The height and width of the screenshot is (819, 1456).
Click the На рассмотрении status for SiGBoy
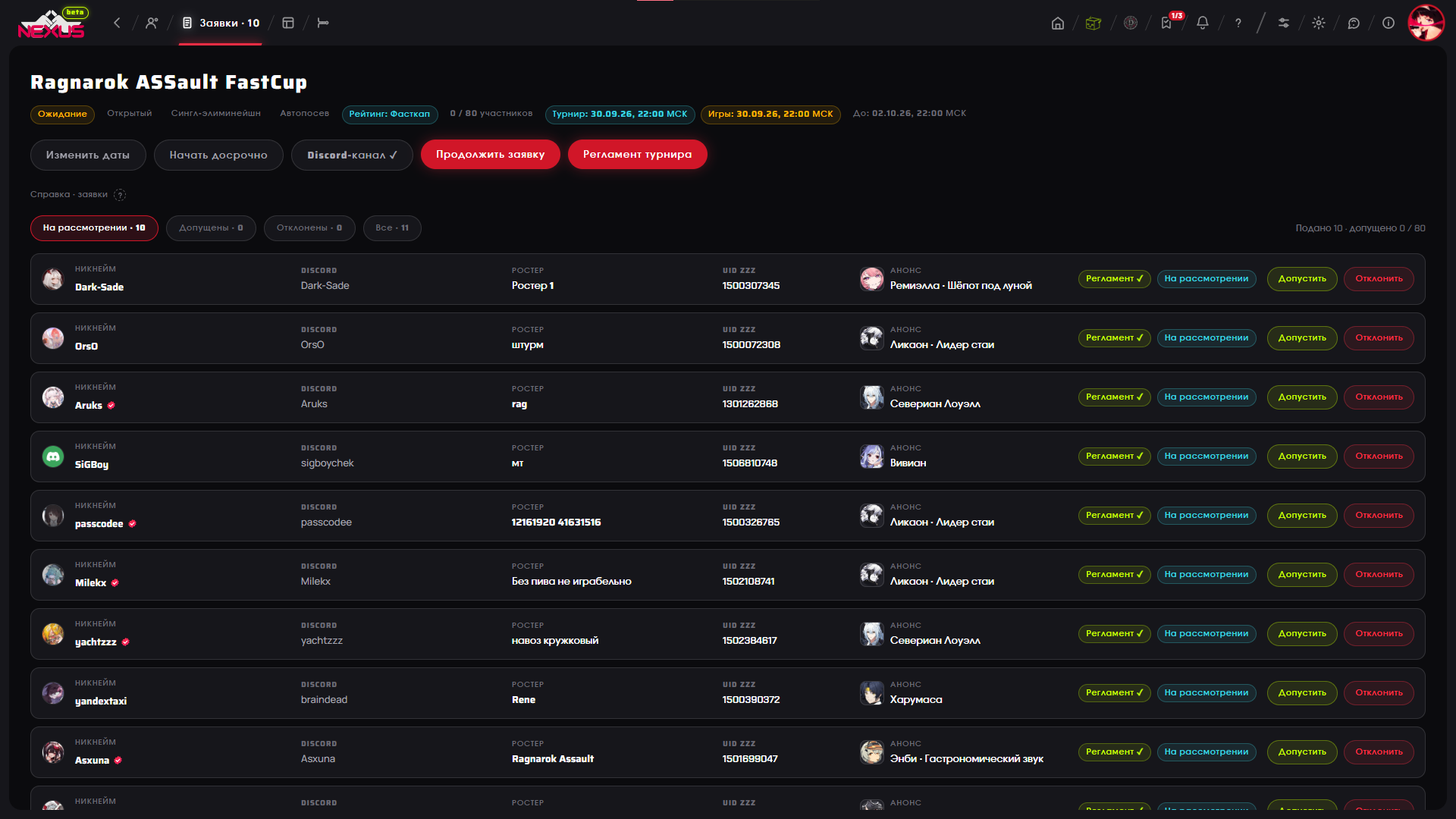[x=1207, y=457]
